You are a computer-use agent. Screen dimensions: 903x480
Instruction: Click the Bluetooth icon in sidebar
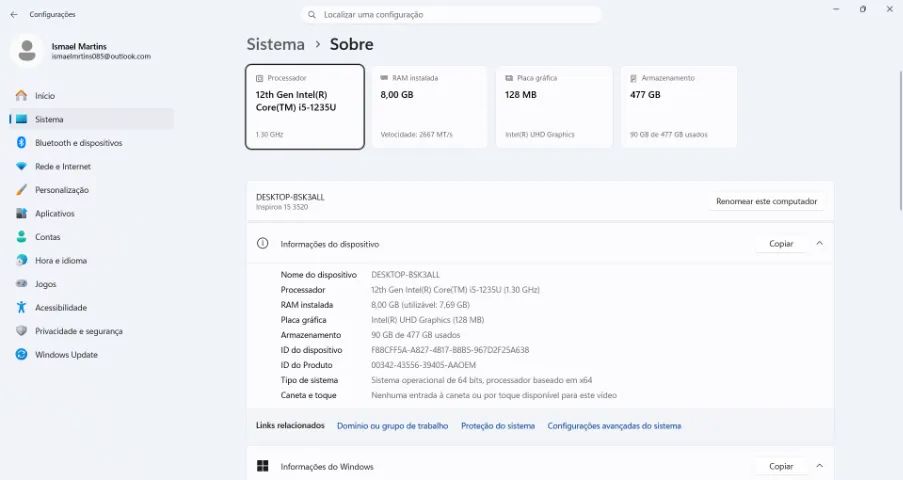21,143
